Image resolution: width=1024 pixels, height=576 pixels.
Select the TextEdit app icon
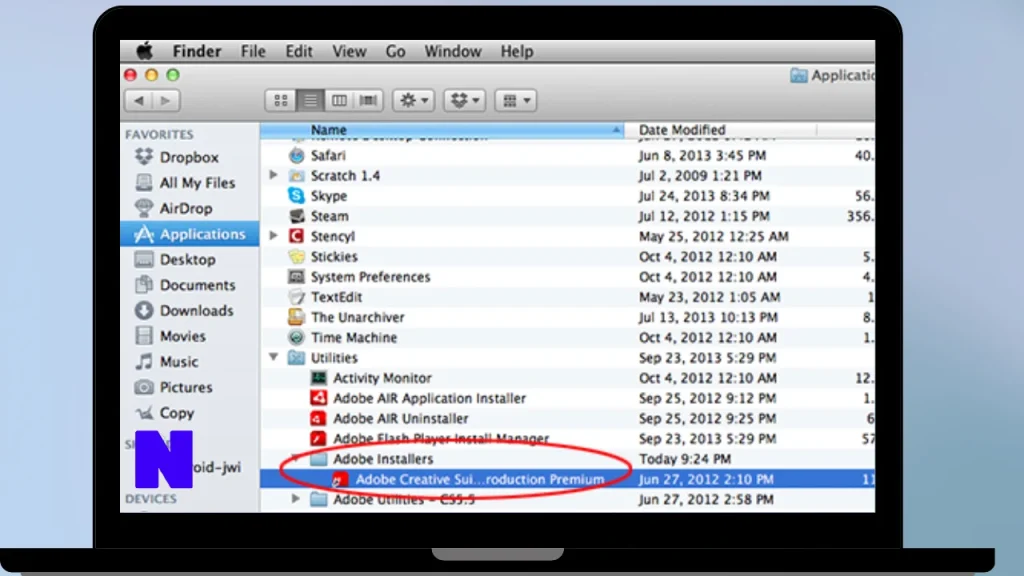pyautogui.click(x=296, y=297)
